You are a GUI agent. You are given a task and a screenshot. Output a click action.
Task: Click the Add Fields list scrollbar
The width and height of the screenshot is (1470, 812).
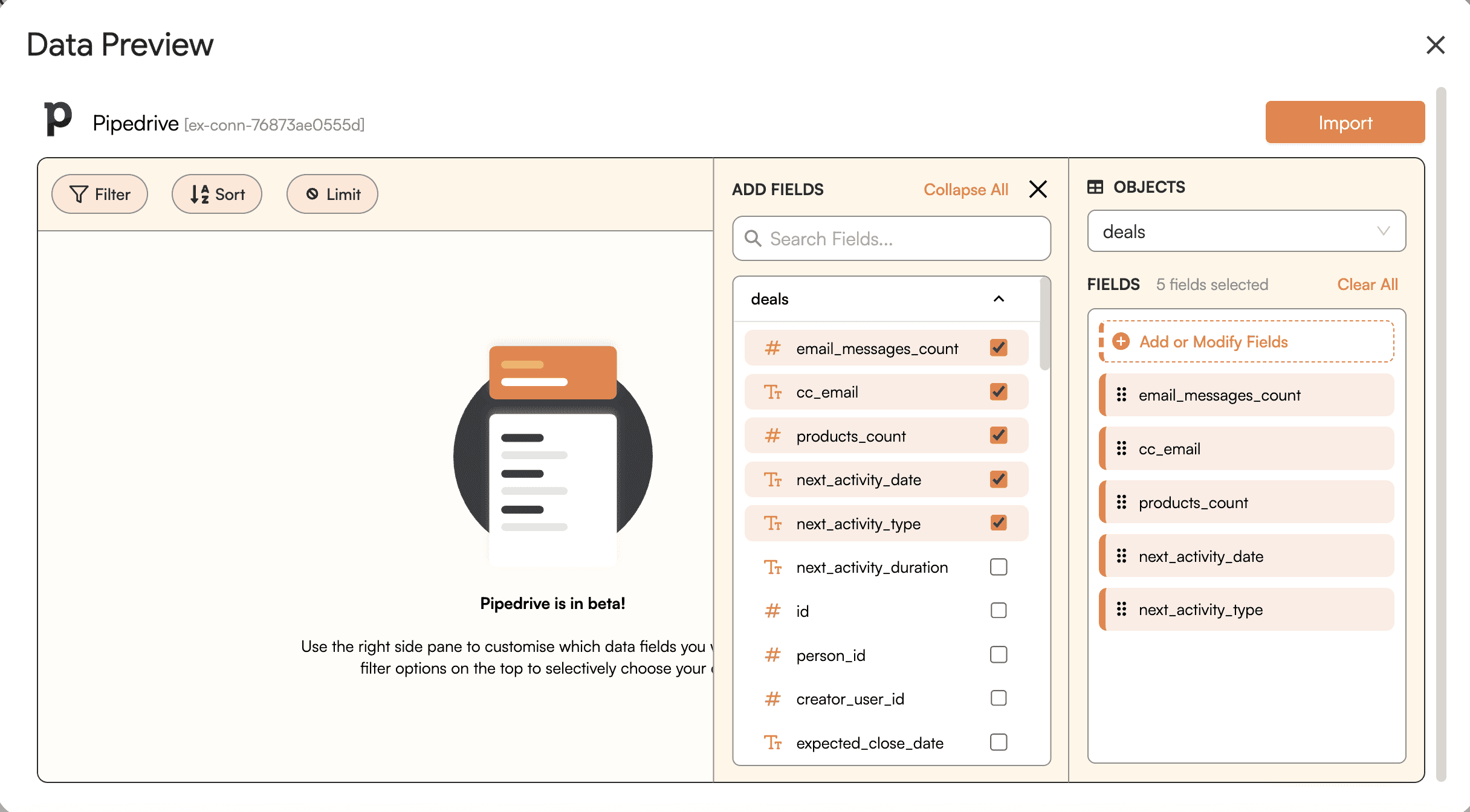point(1044,324)
